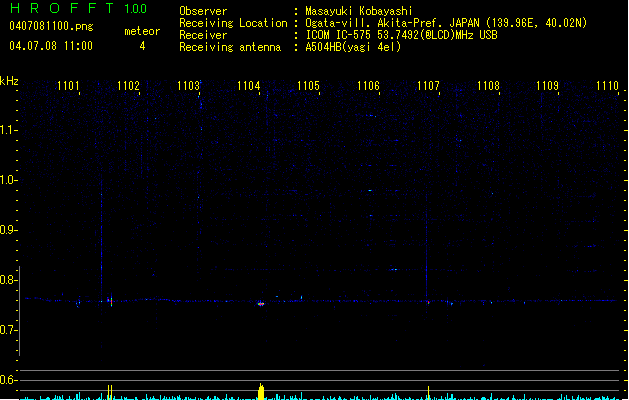The image size is (629, 400).
Task: Click time axis label 1105
Action: pyautogui.click(x=308, y=86)
